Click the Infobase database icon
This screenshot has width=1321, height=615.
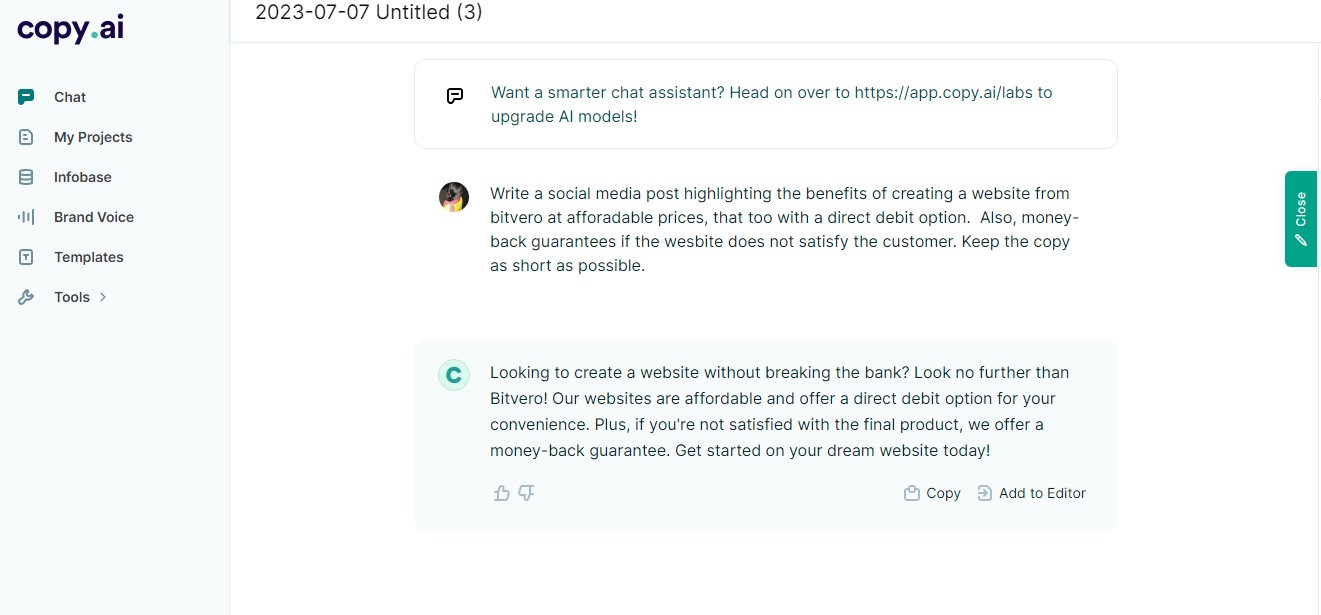coord(26,177)
